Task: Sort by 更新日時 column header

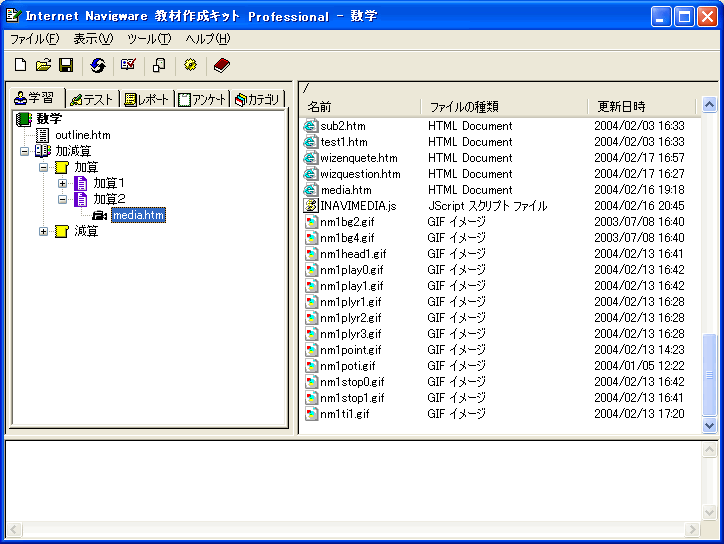Action: pyautogui.click(x=642, y=107)
